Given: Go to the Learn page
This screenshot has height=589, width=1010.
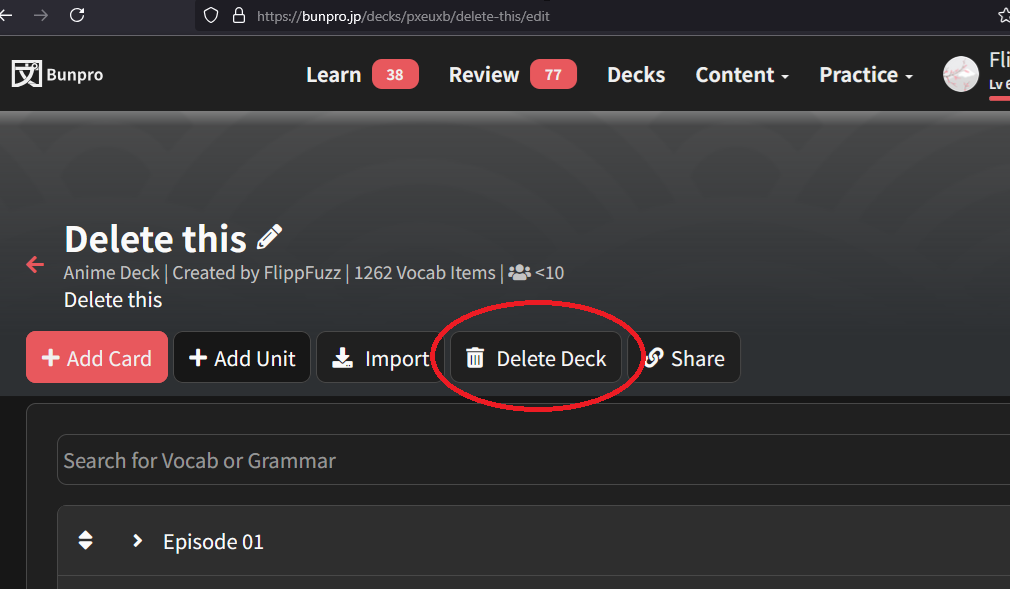Looking at the screenshot, I should coord(333,75).
